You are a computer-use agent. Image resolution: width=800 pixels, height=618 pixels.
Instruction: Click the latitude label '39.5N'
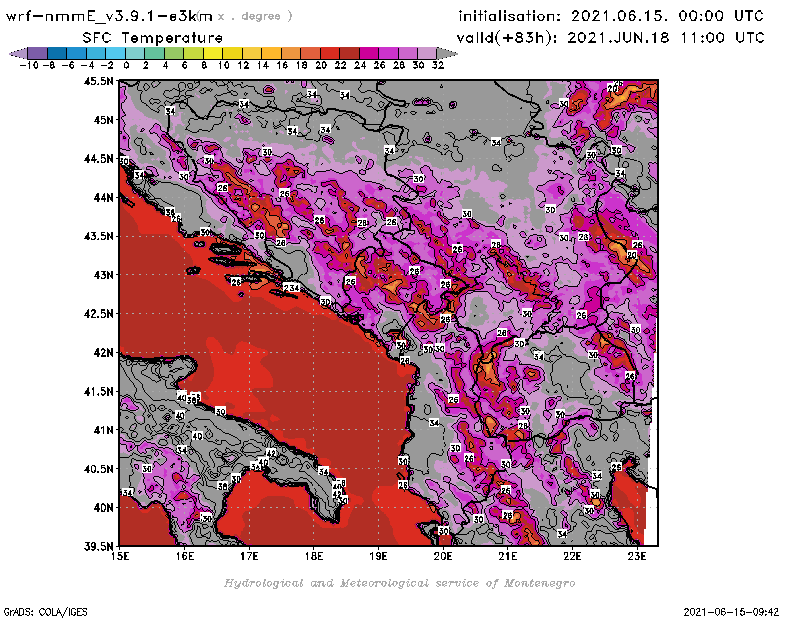pos(98,546)
